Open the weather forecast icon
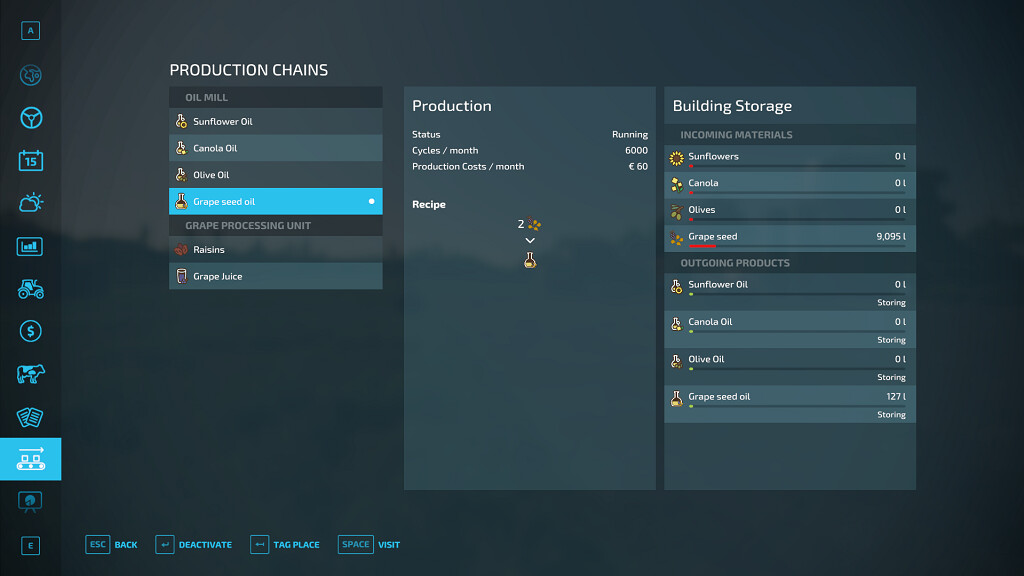The width and height of the screenshot is (1024, 576). pyautogui.click(x=30, y=203)
